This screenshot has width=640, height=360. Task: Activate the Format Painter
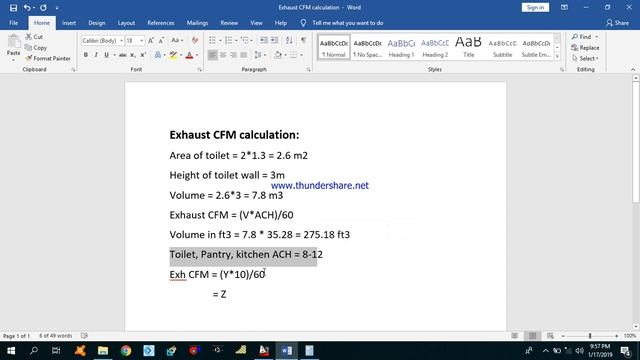[x=48, y=58]
